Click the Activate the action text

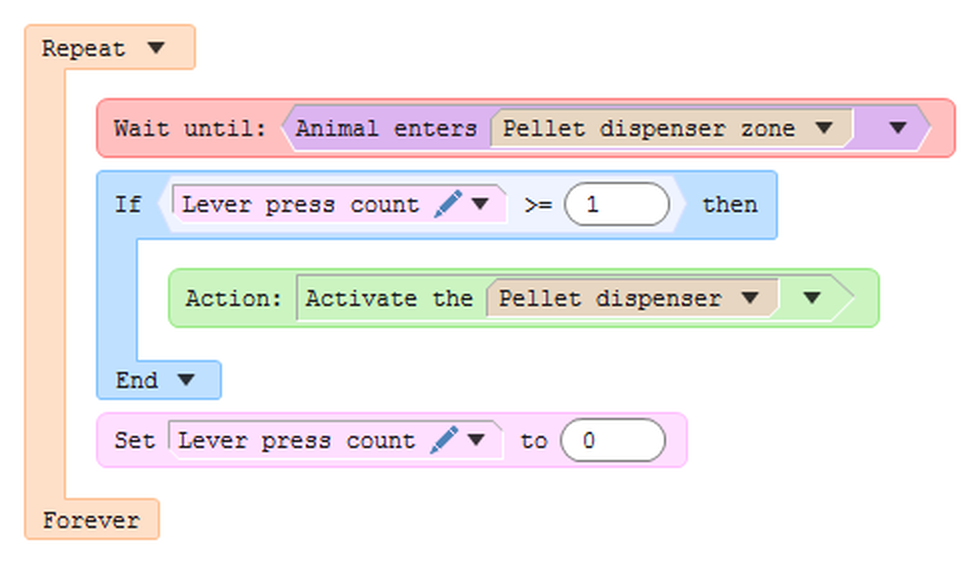coord(389,298)
